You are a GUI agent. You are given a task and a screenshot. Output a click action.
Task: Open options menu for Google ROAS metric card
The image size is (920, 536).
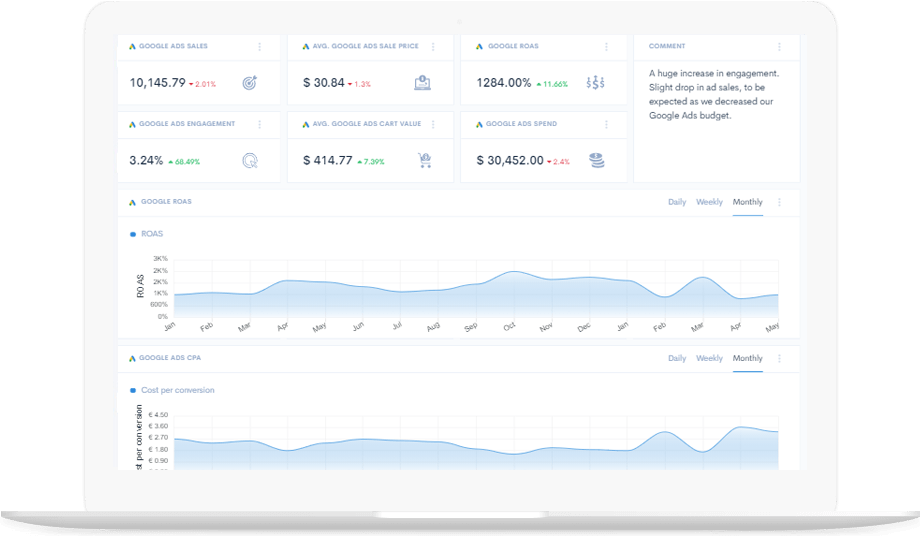click(606, 46)
